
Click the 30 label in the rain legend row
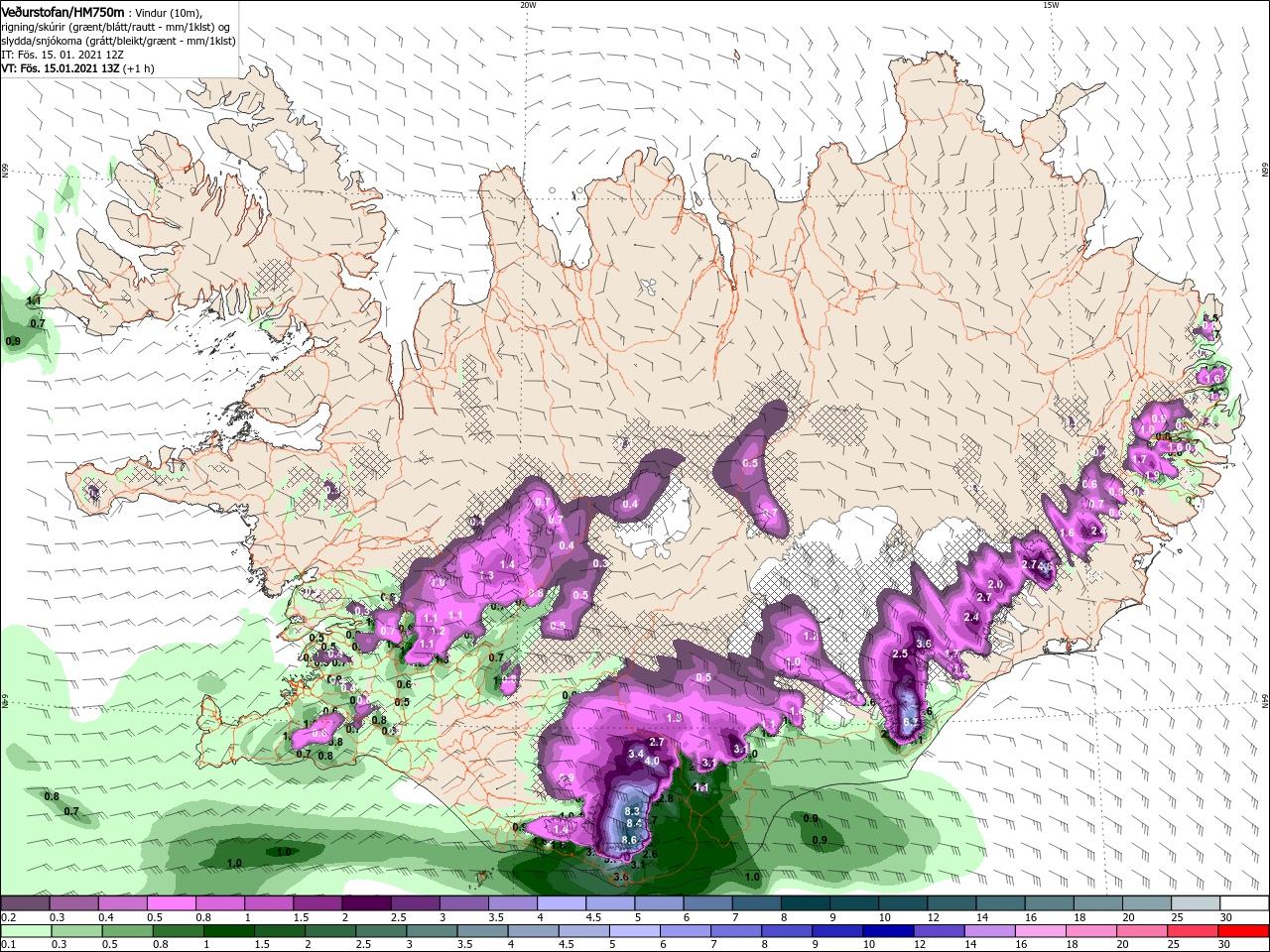(x=1223, y=944)
